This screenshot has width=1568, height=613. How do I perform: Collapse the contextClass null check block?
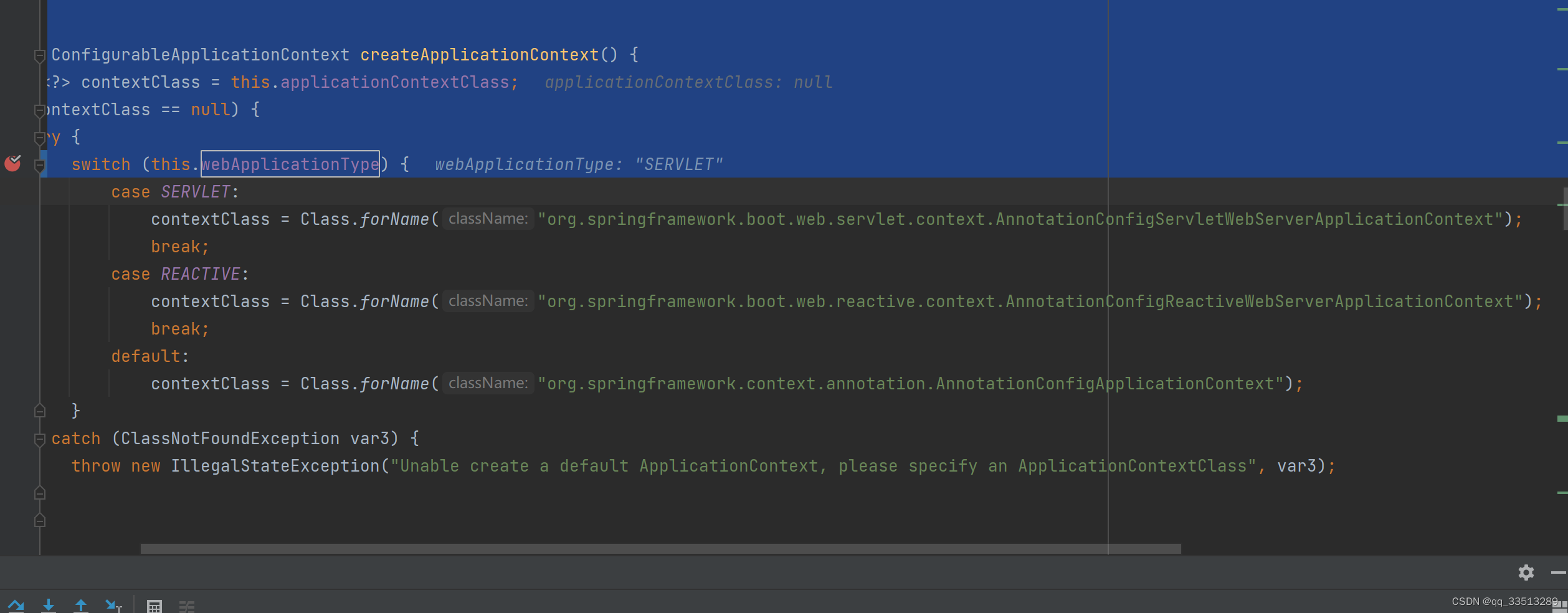click(40, 109)
